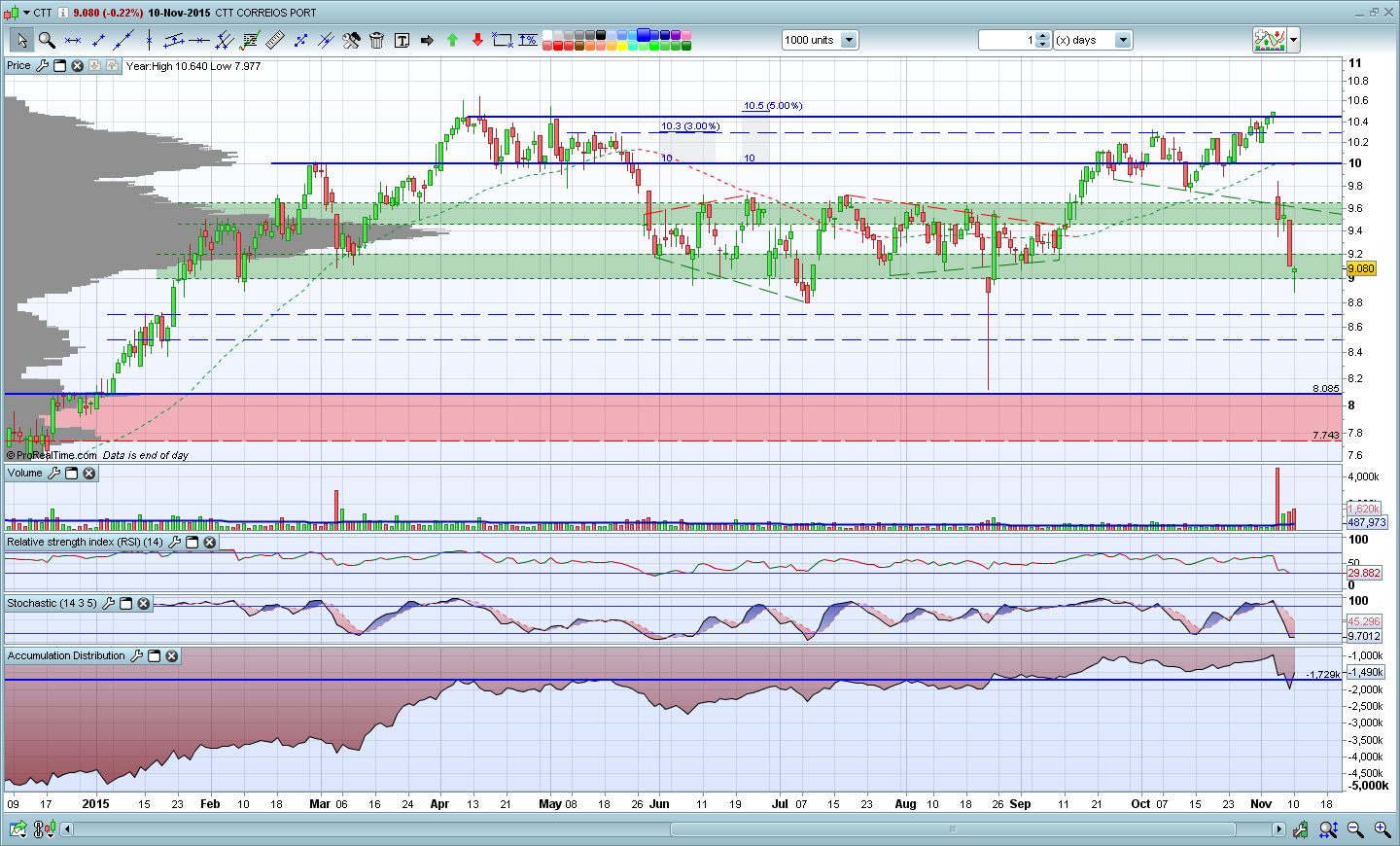Open the 1000 units dropdown
The width and height of the screenshot is (1400, 846).
[x=849, y=40]
